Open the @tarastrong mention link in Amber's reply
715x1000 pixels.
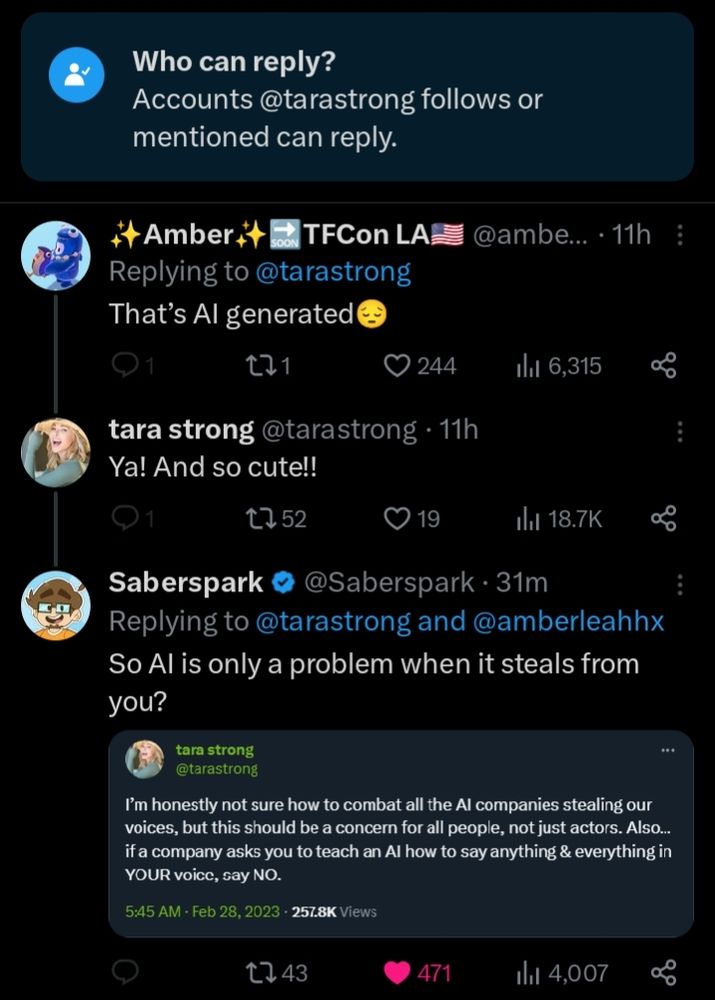[x=333, y=272]
